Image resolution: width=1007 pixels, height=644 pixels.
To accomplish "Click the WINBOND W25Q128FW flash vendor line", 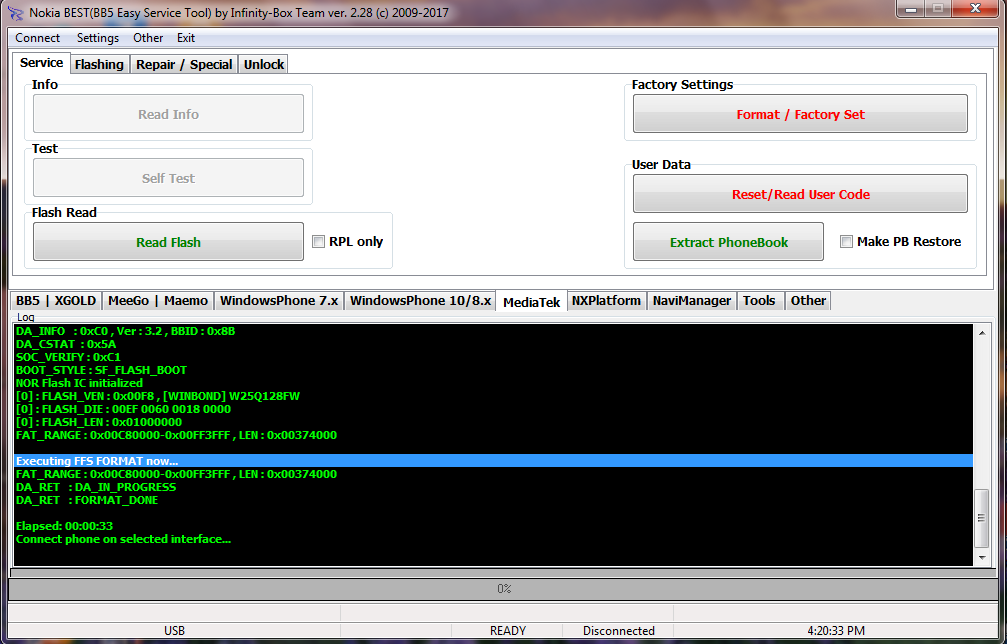I will 158,396.
